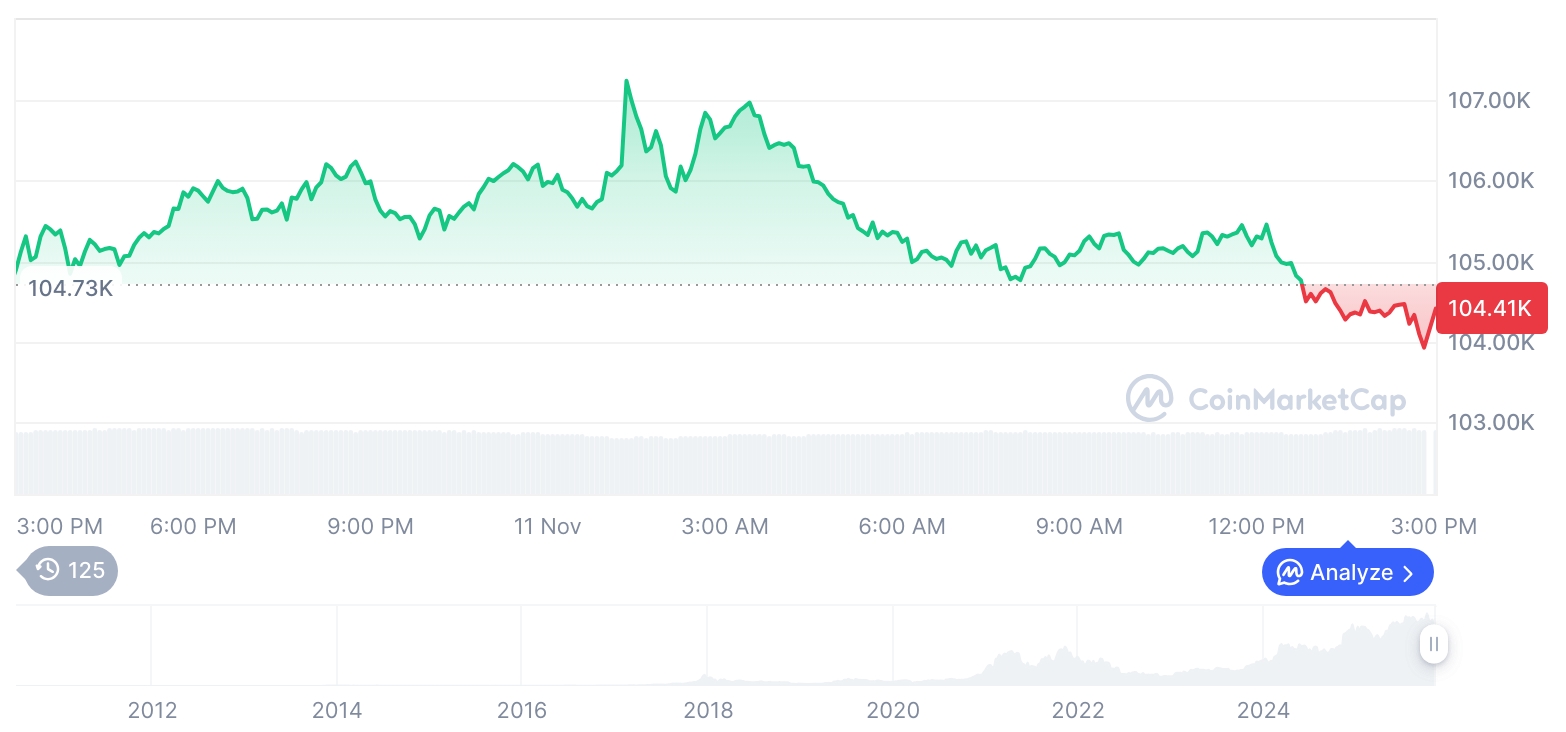Select the 2022 mark on the timeline navigator
Viewport: 1566px width, 732px height.
(x=1078, y=711)
